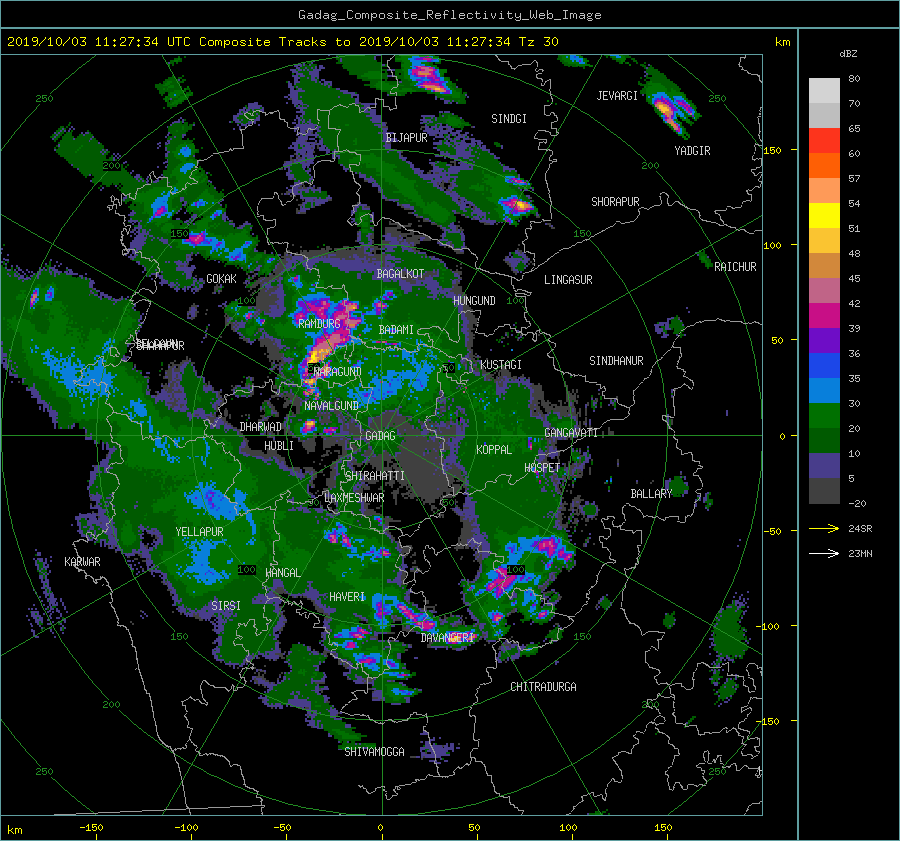Image resolution: width=900 pixels, height=841 pixels.
Task: Select the BADAMI city label
Action: coord(396,330)
